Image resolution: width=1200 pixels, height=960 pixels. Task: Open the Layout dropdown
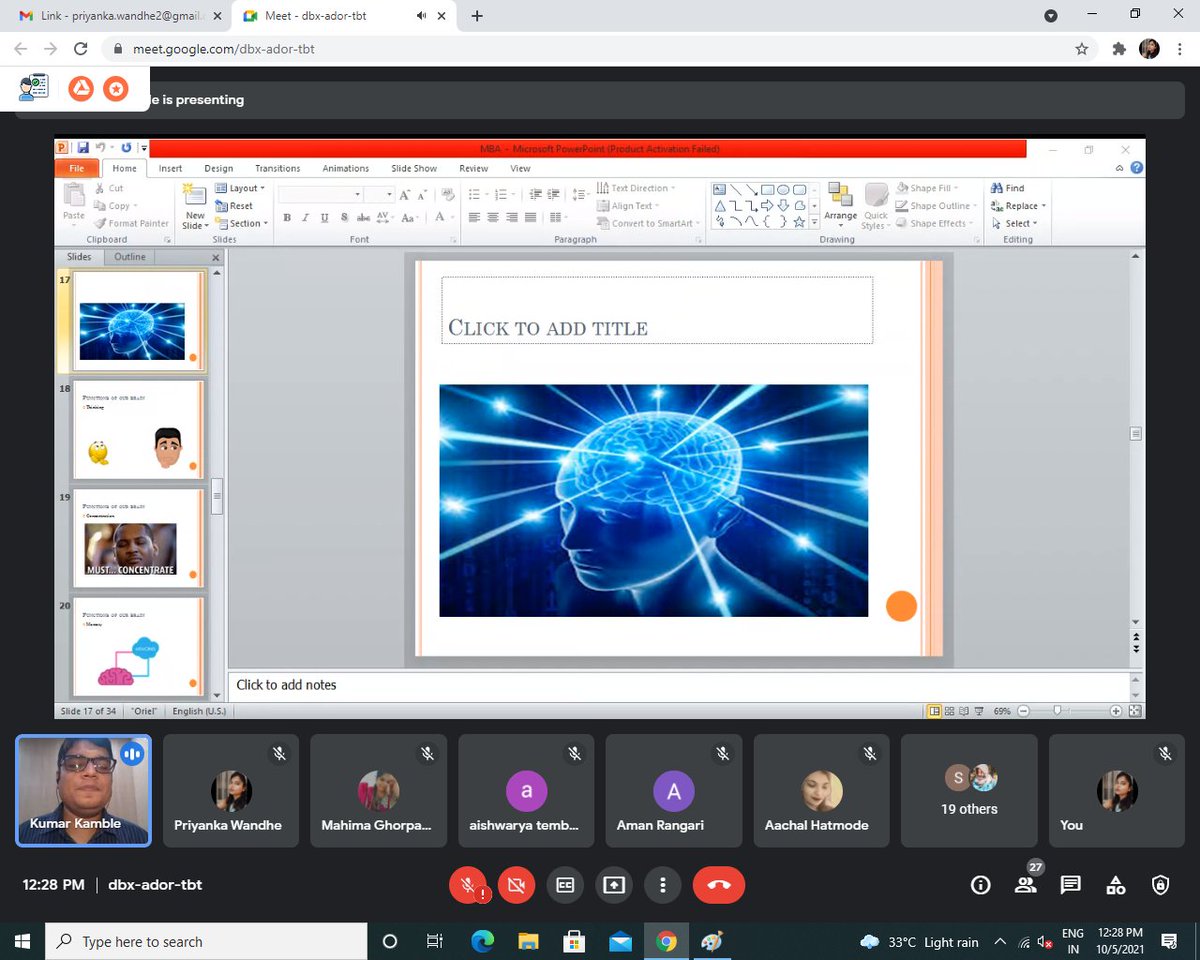[x=240, y=188]
